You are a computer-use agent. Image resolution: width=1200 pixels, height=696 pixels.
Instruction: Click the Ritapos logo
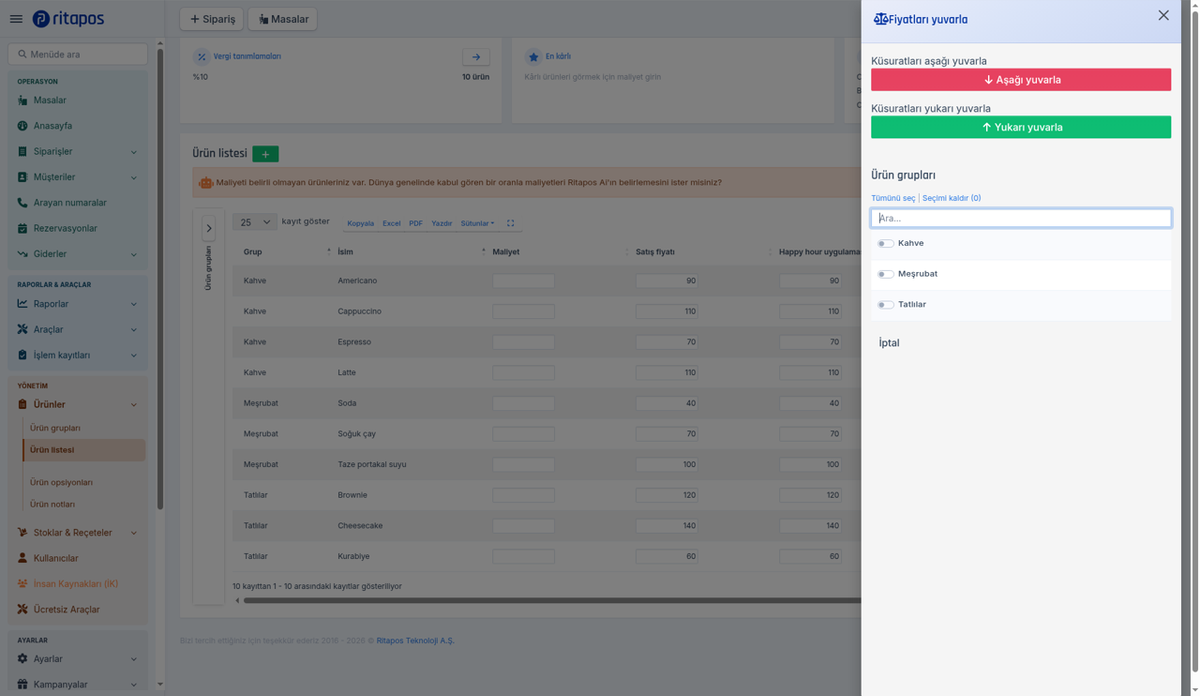click(x=68, y=19)
